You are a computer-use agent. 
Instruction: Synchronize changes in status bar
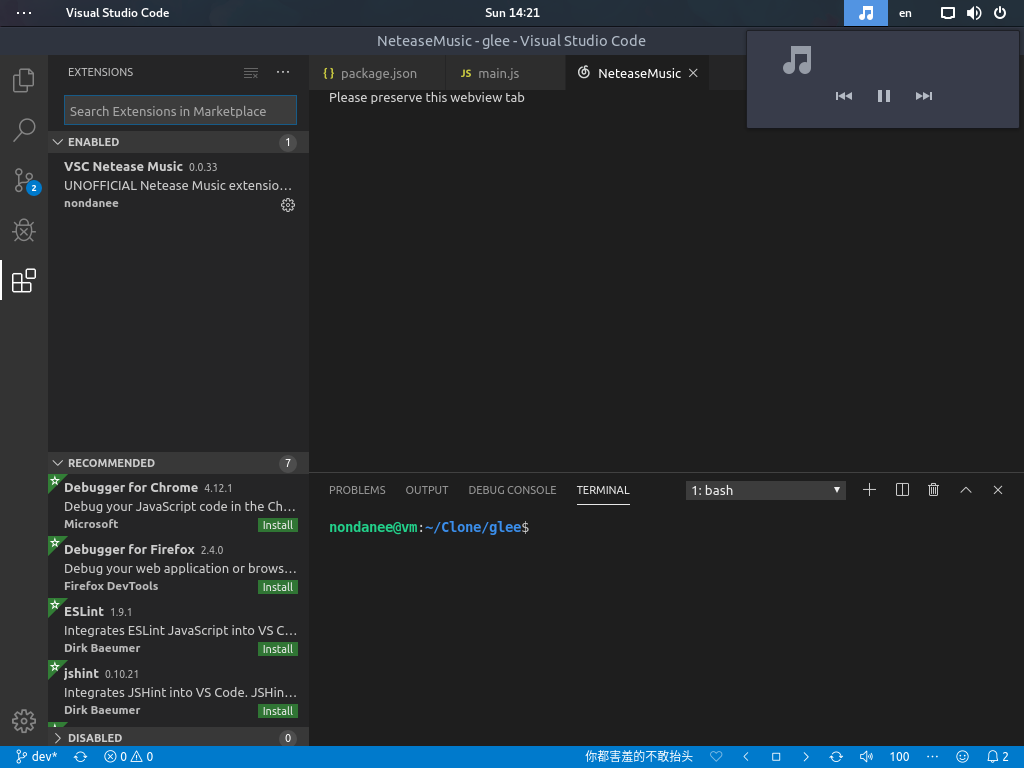pos(80,757)
